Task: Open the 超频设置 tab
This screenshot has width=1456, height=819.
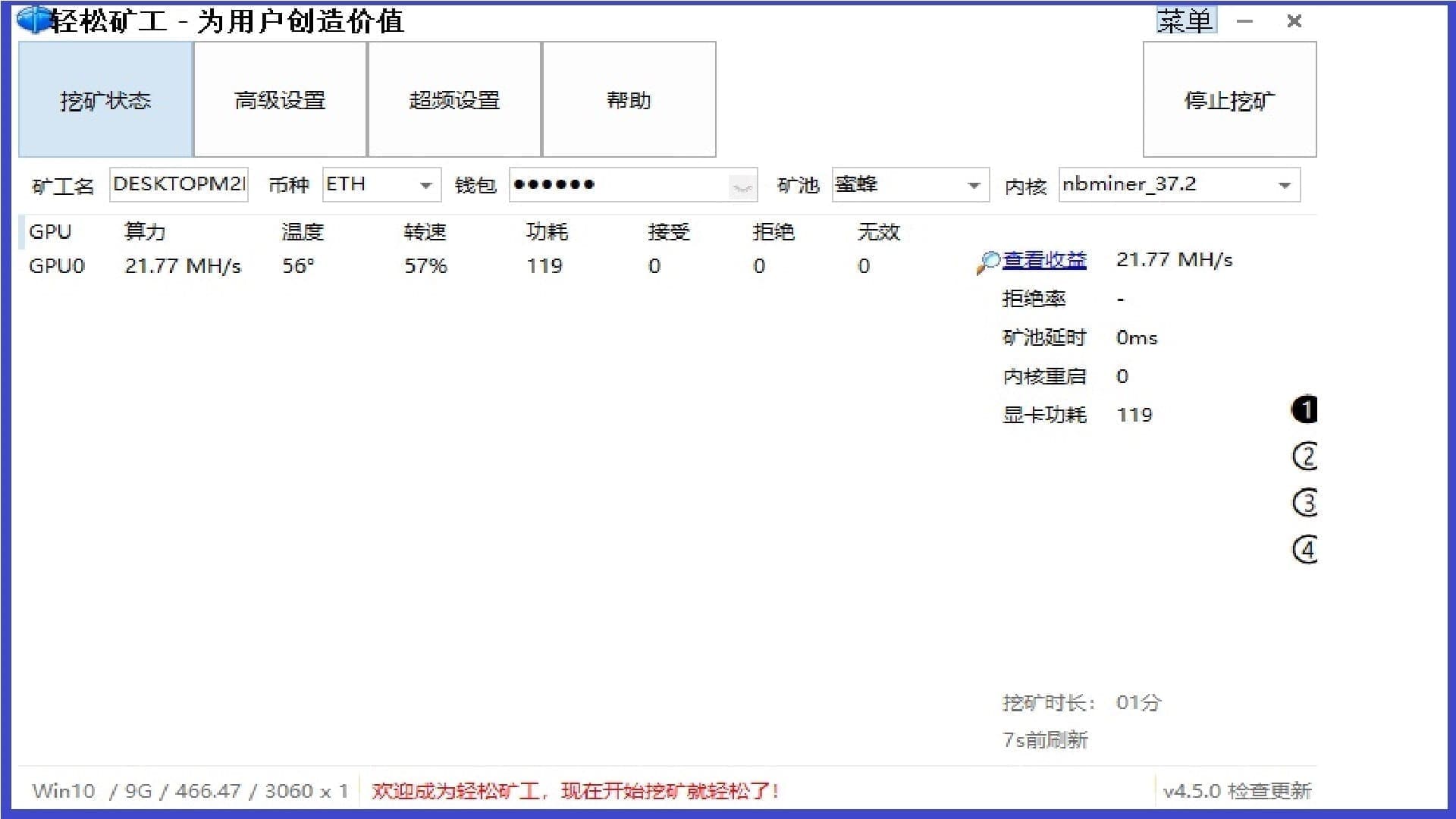Action: coord(454,100)
